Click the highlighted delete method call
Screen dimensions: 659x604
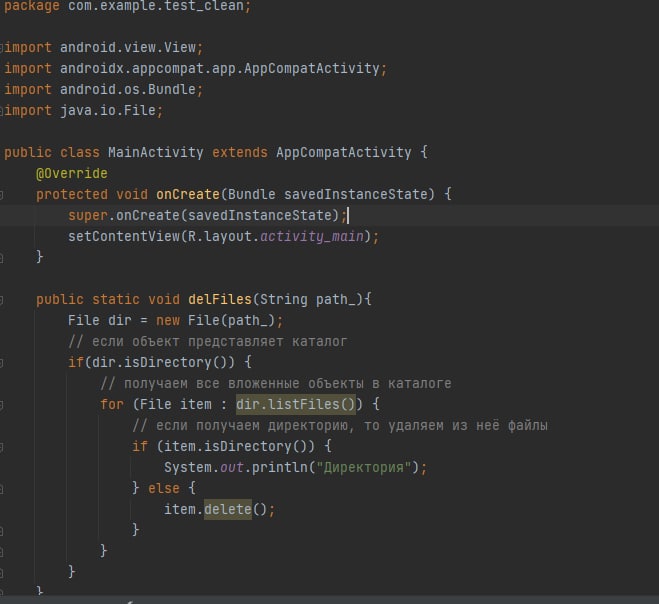tap(227, 509)
